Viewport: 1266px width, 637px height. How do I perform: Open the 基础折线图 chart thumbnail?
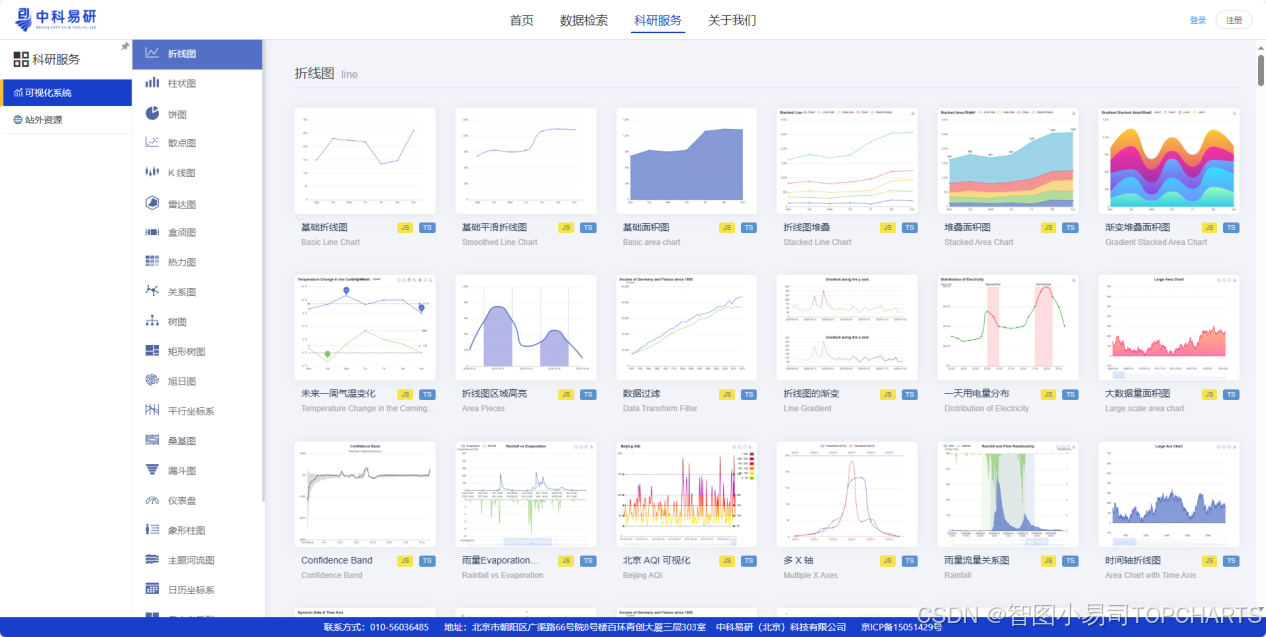pyautogui.click(x=365, y=161)
